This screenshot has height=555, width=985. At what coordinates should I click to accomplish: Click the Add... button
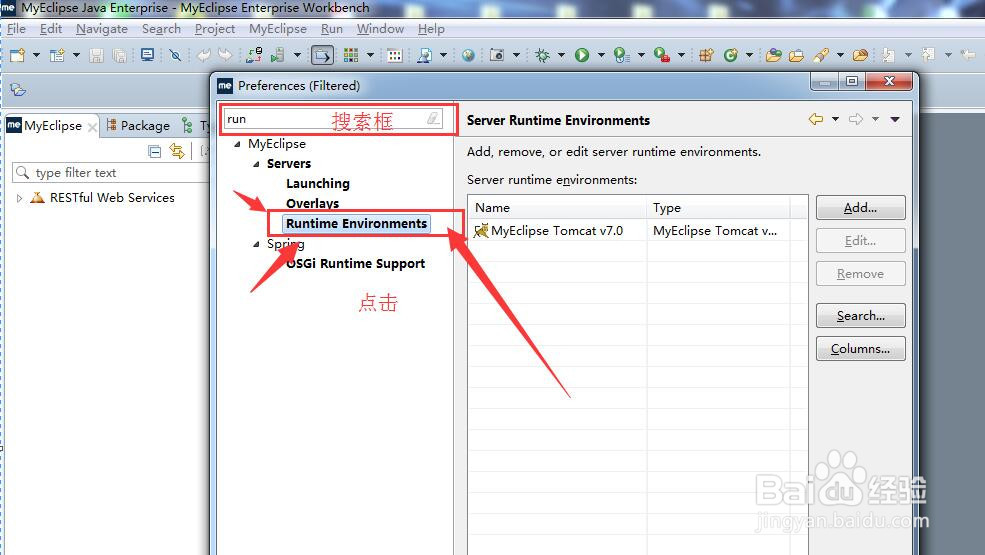pyautogui.click(x=861, y=207)
